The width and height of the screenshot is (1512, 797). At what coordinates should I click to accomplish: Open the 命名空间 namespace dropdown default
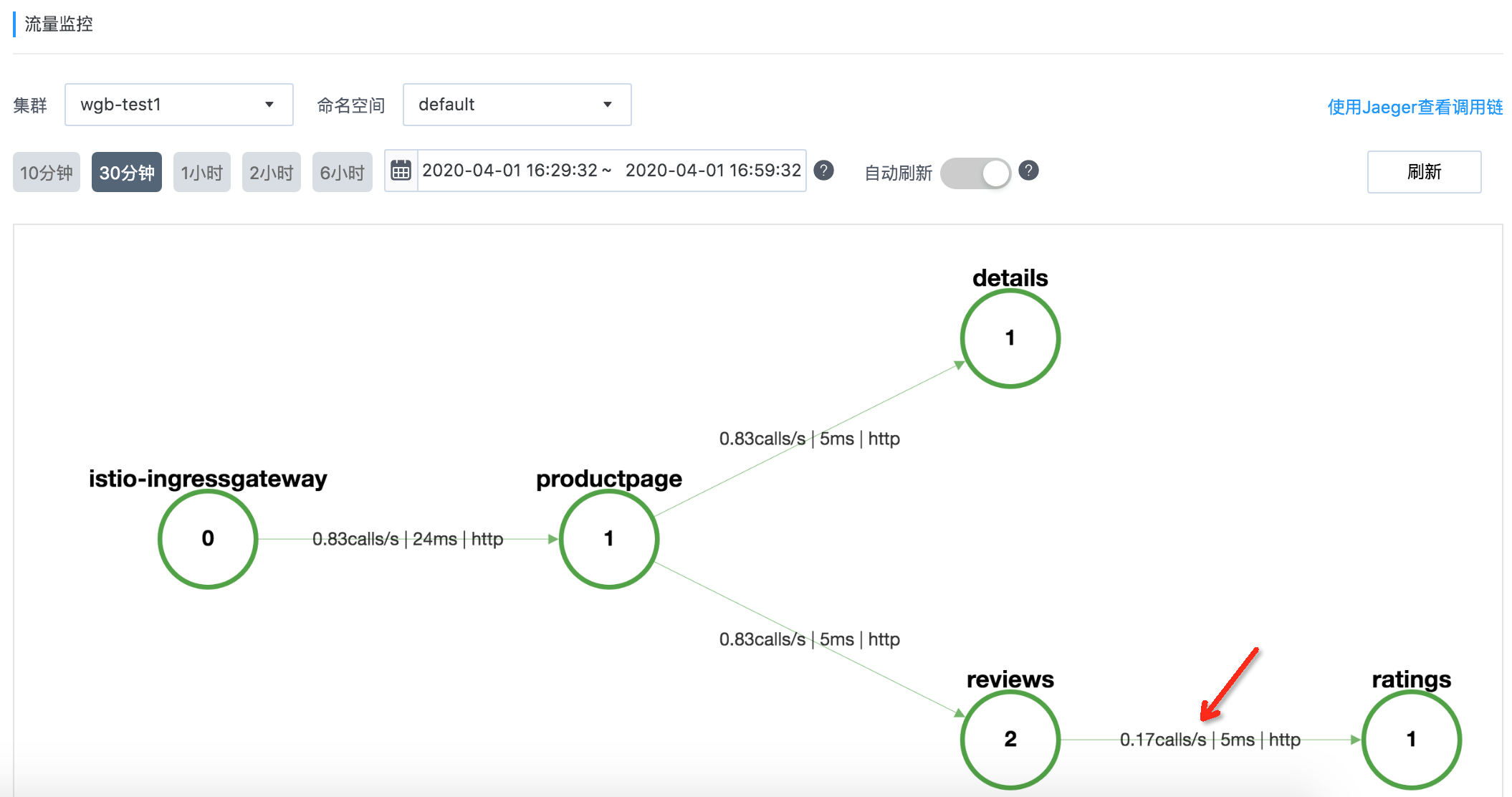[x=516, y=105]
